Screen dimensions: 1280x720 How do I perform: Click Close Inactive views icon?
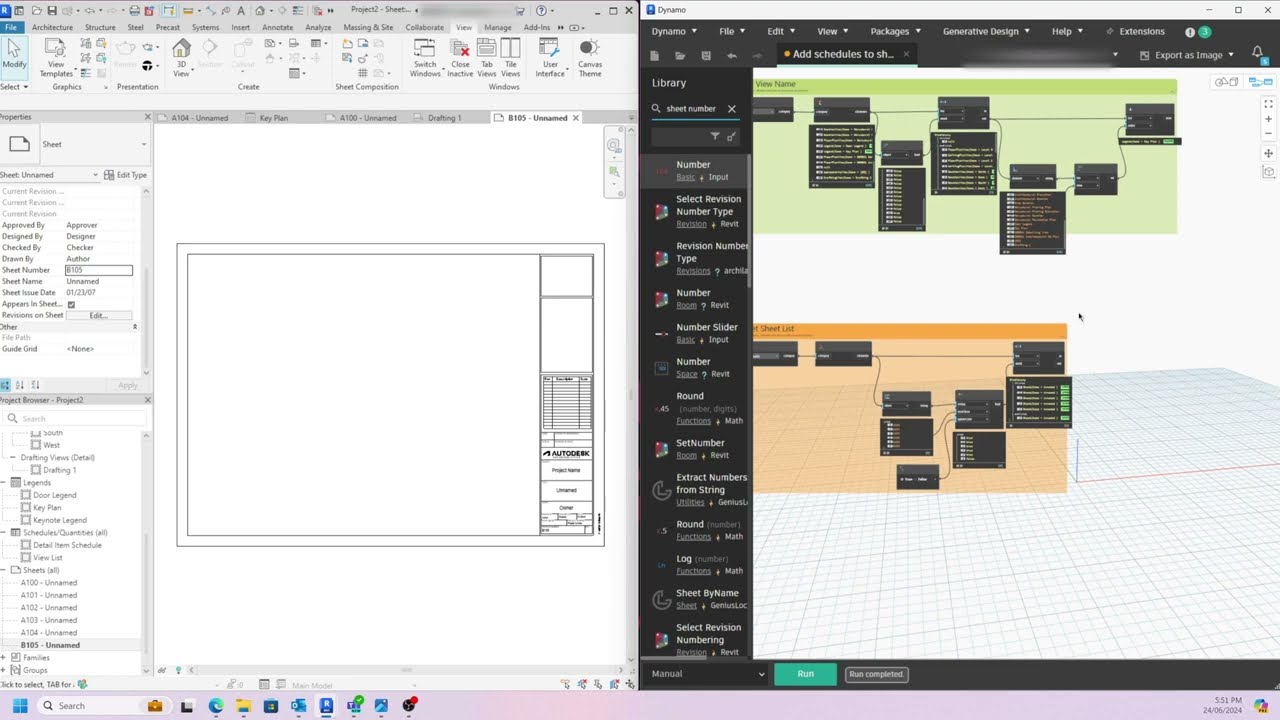coord(460,58)
